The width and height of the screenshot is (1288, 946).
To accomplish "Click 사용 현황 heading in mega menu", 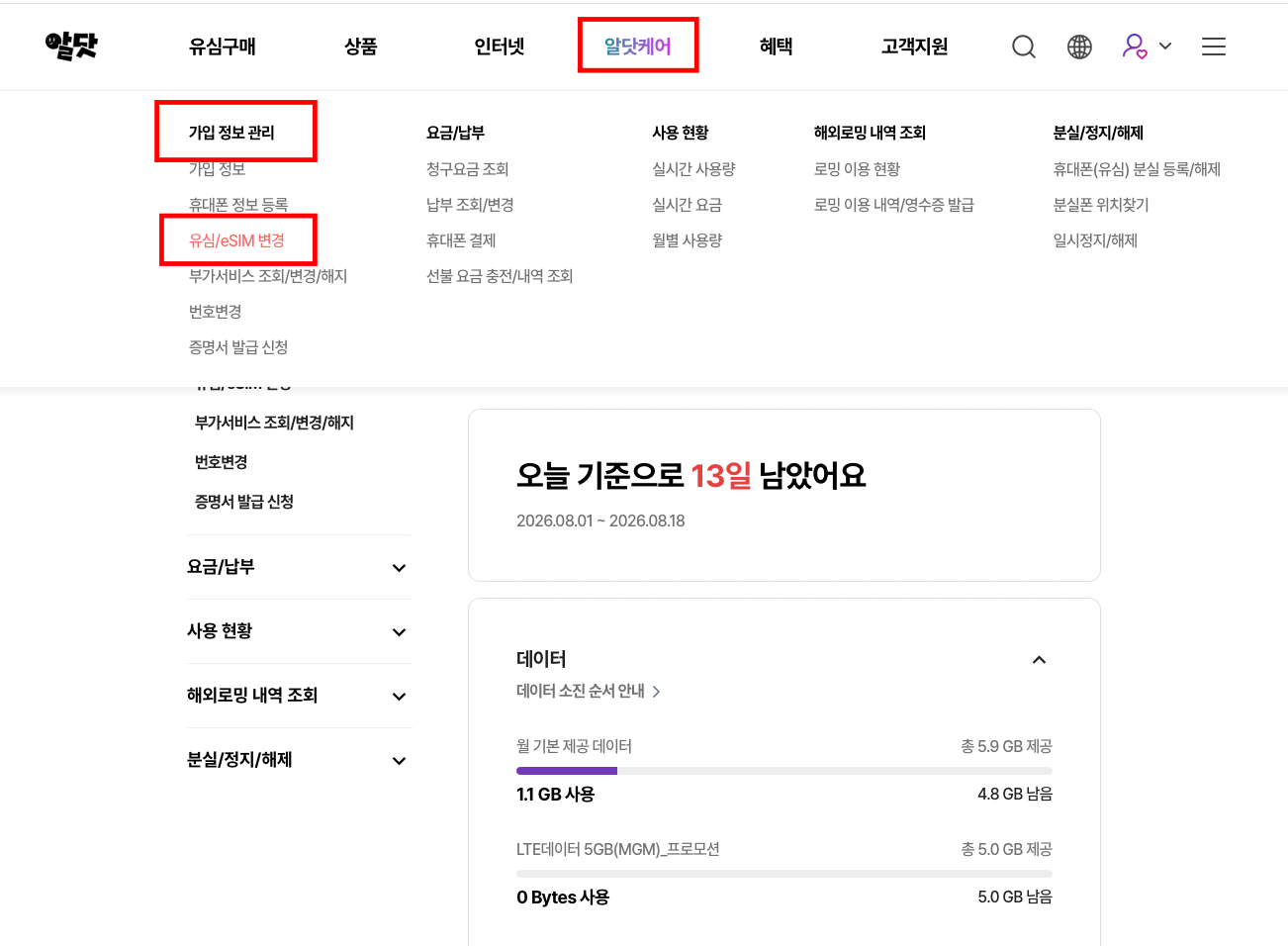I will pos(681,133).
